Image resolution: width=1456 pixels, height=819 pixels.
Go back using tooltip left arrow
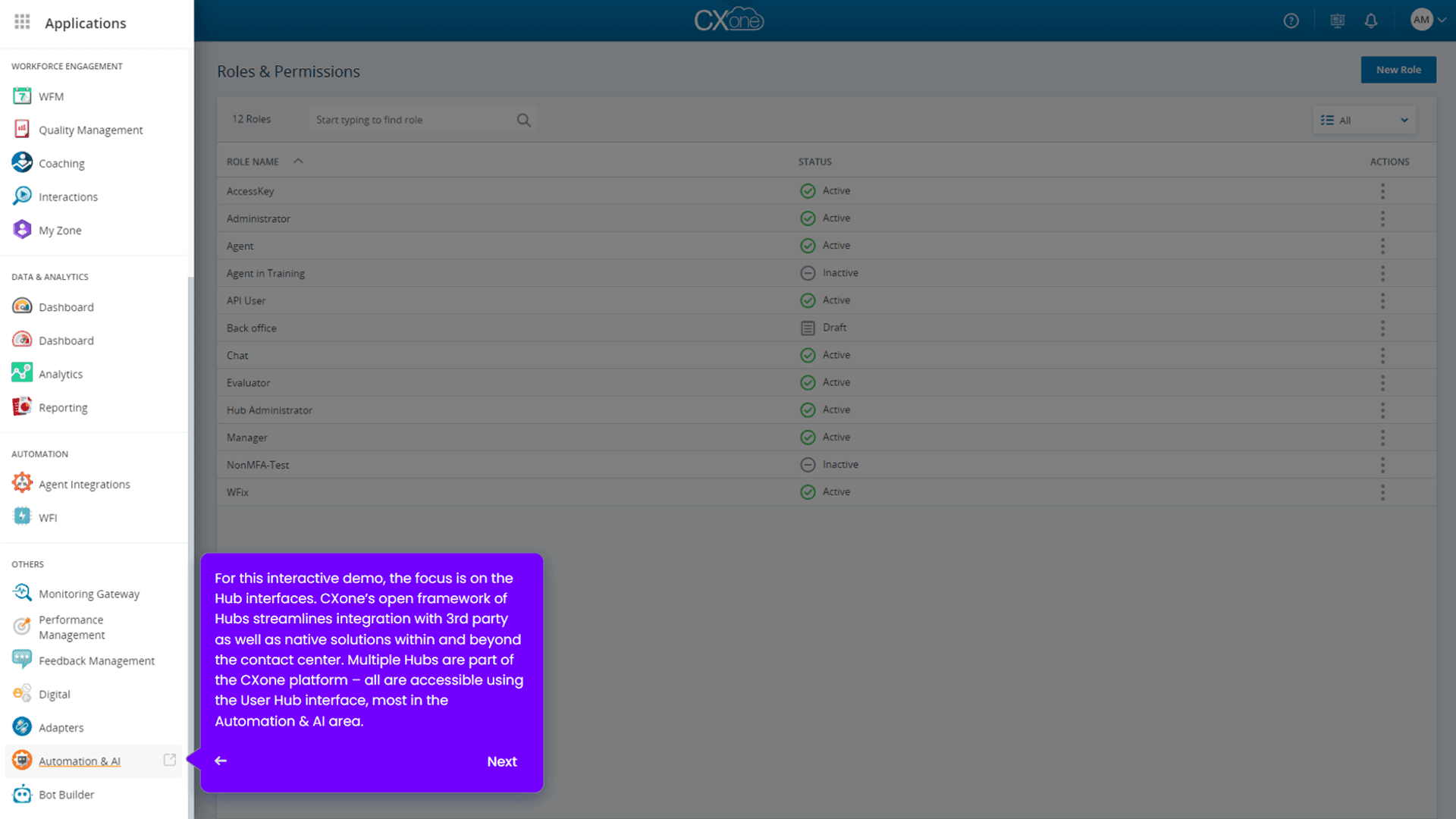pos(221,761)
